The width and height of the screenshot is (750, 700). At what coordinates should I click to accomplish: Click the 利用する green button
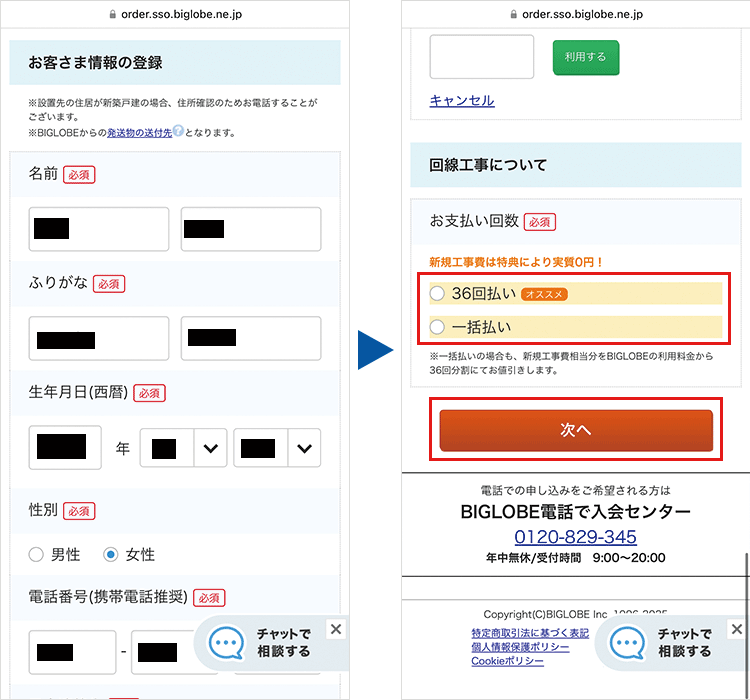pos(586,57)
